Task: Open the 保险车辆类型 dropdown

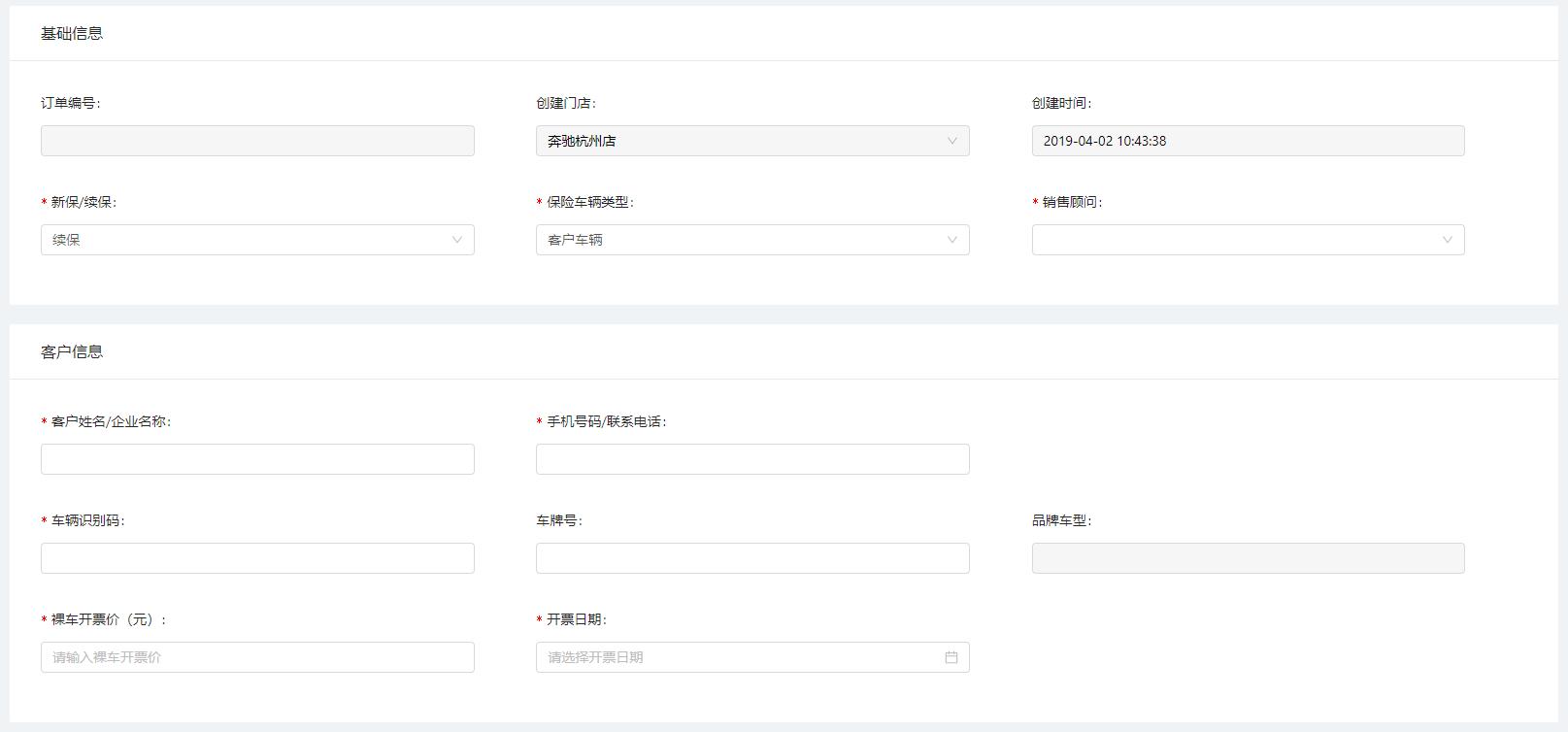Action: [x=752, y=240]
